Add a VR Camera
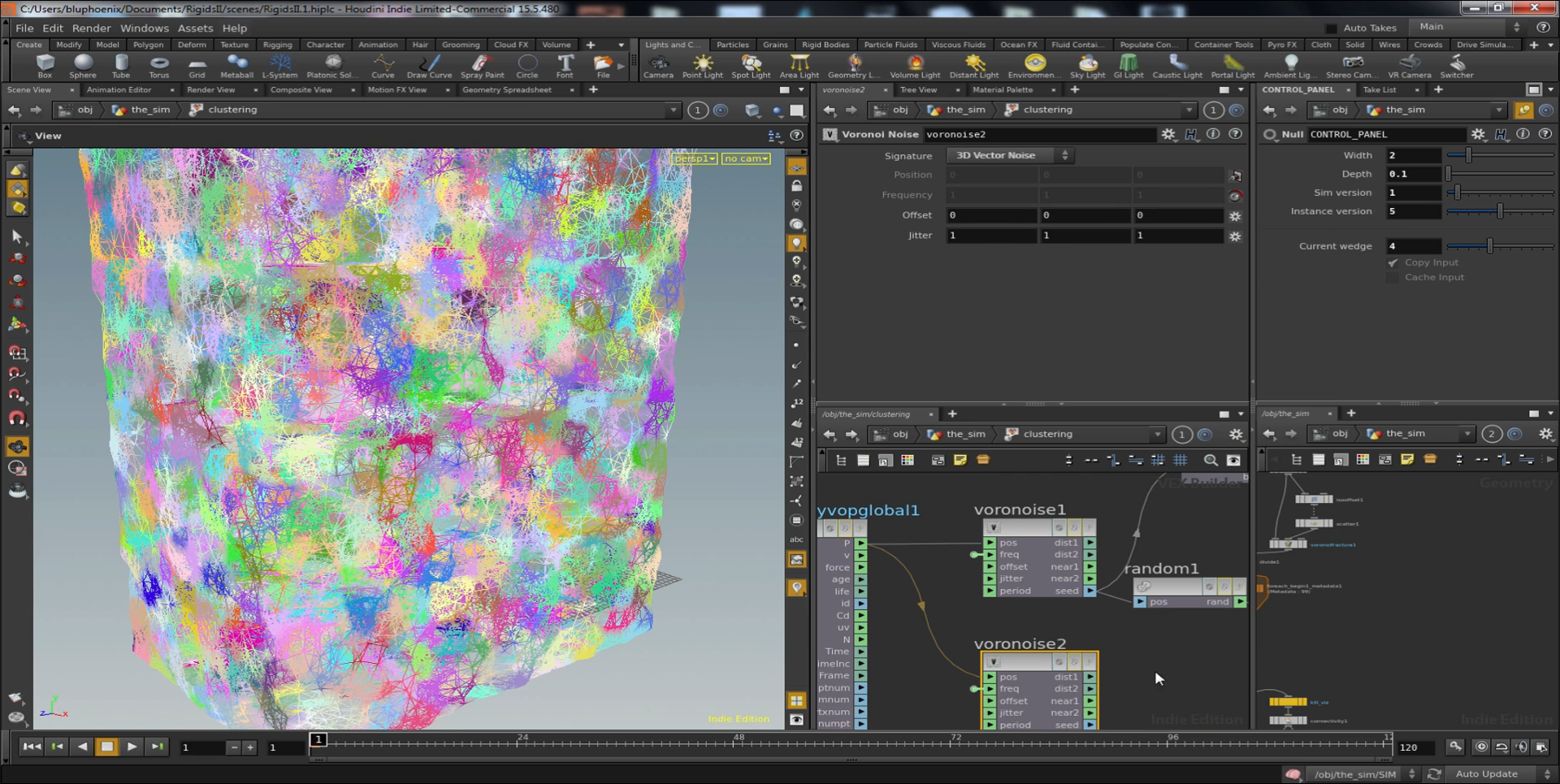Viewport: 1560px width, 784px height. [x=1410, y=67]
